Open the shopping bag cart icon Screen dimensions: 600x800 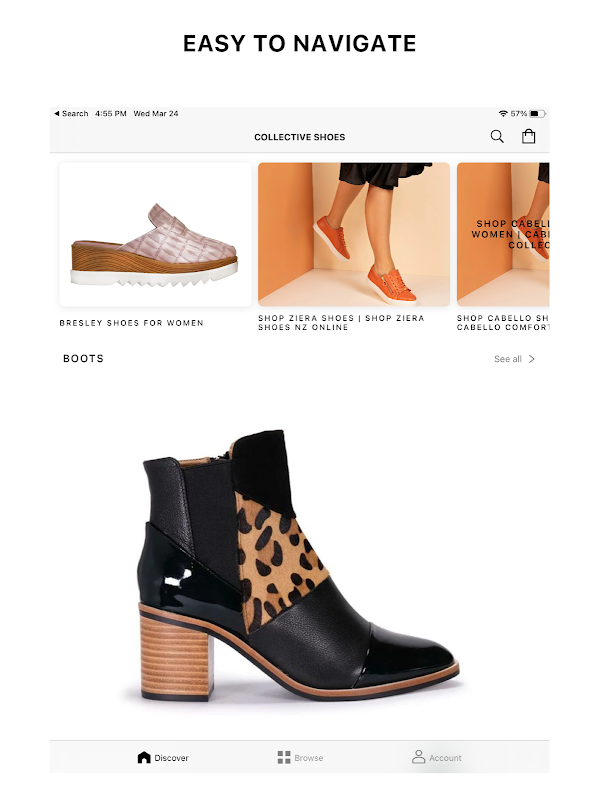pyautogui.click(x=529, y=136)
